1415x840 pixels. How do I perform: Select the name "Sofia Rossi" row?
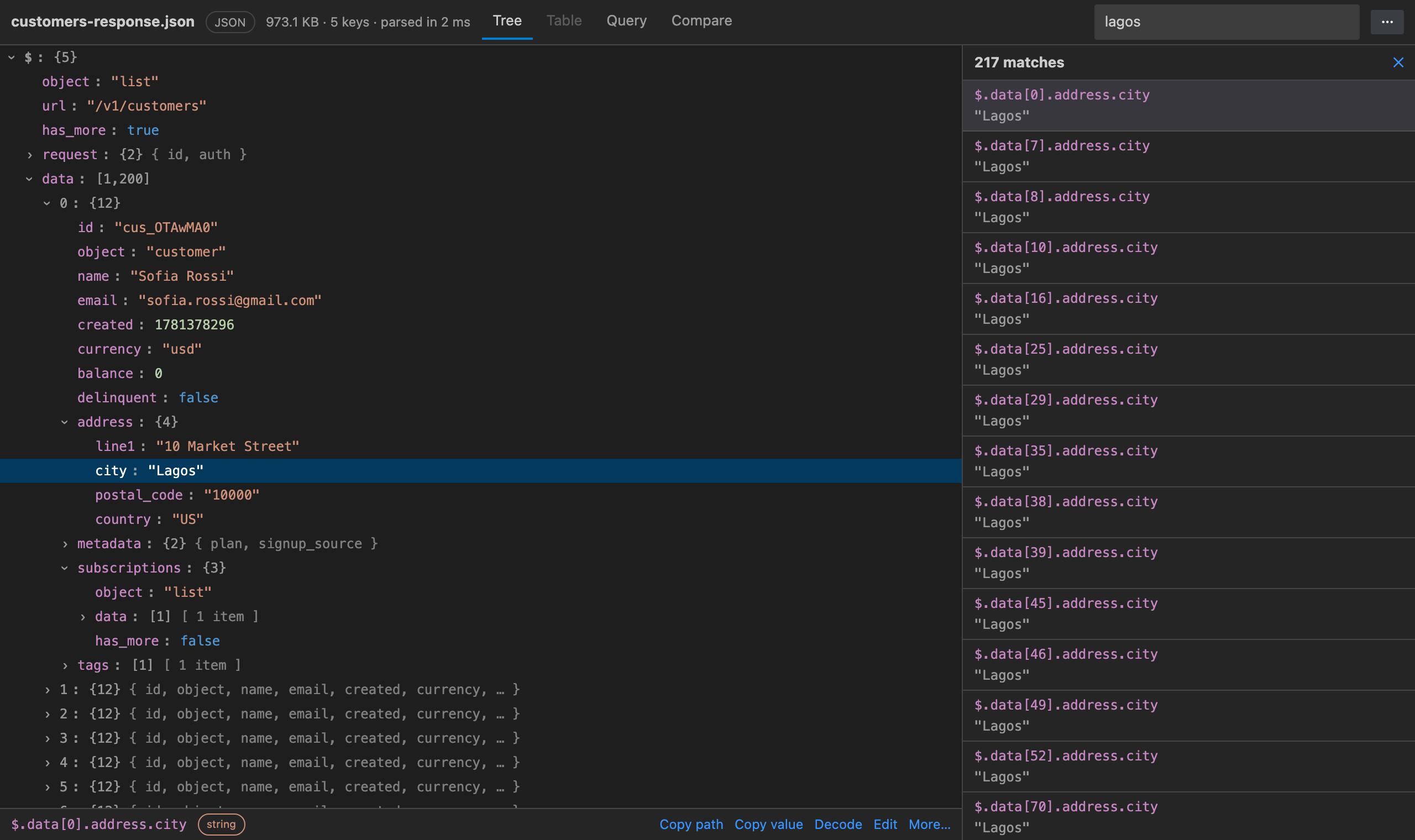click(481, 276)
